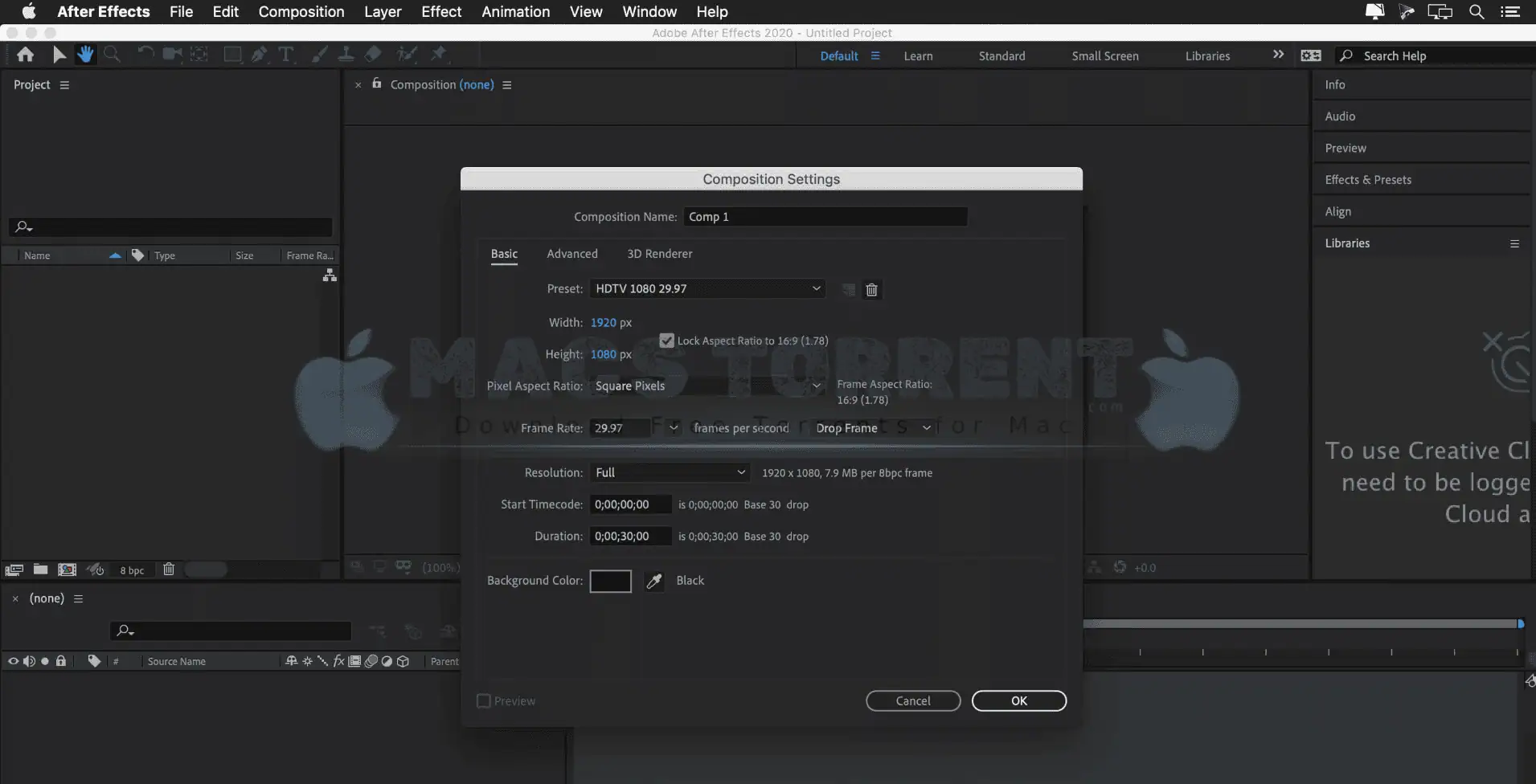The height and width of the screenshot is (784, 1536).
Task: Open the Default workspace menu icon
Action: coord(875,55)
